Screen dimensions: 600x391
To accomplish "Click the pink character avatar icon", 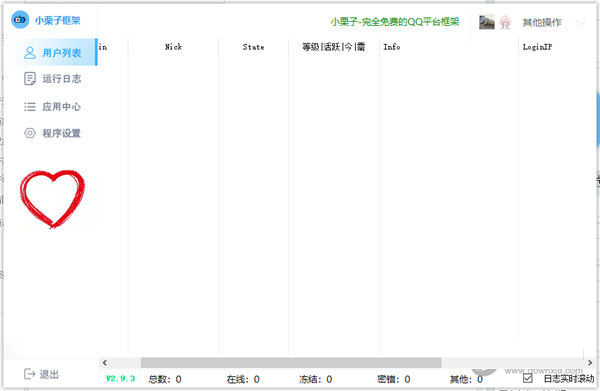I will pyautogui.click(x=505, y=22).
